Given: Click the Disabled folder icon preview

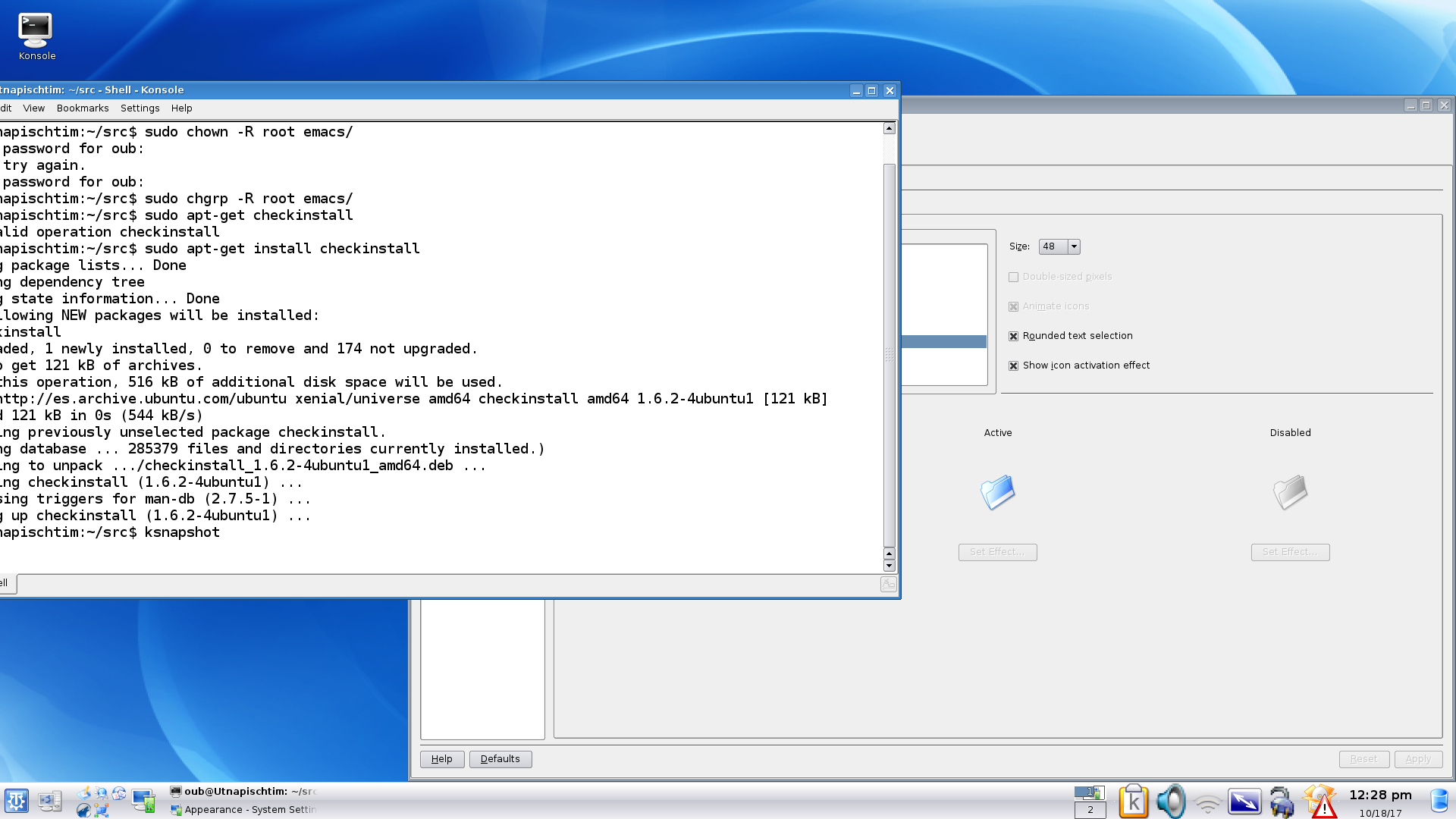Looking at the screenshot, I should click(1290, 492).
